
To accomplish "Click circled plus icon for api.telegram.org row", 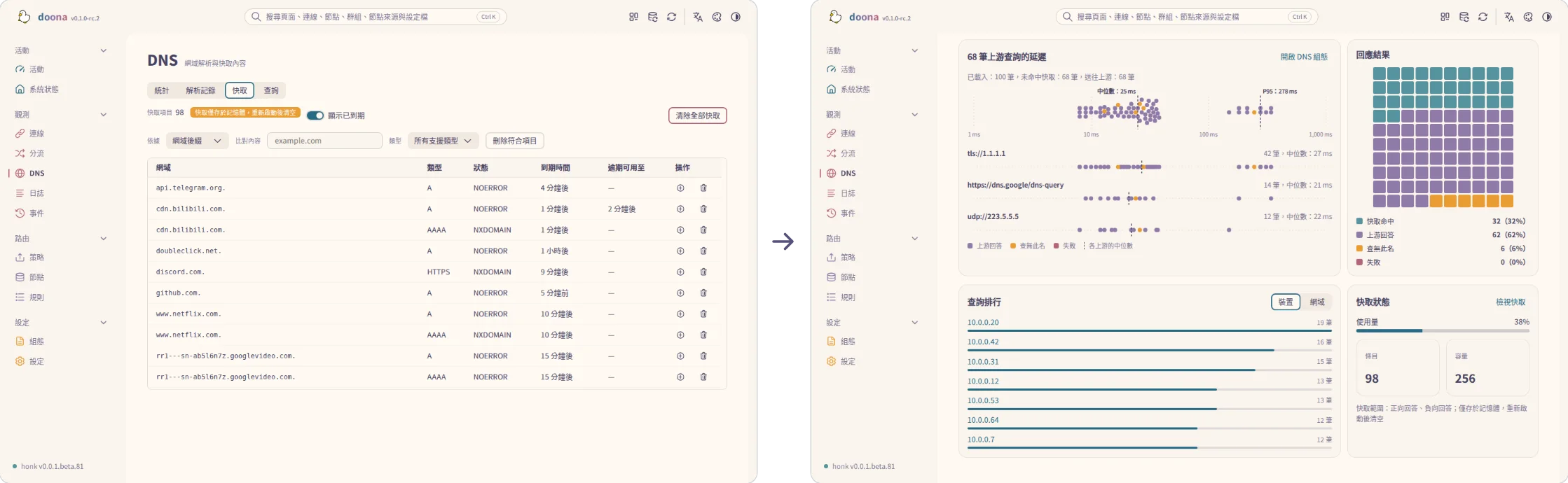I will pyautogui.click(x=680, y=188).
